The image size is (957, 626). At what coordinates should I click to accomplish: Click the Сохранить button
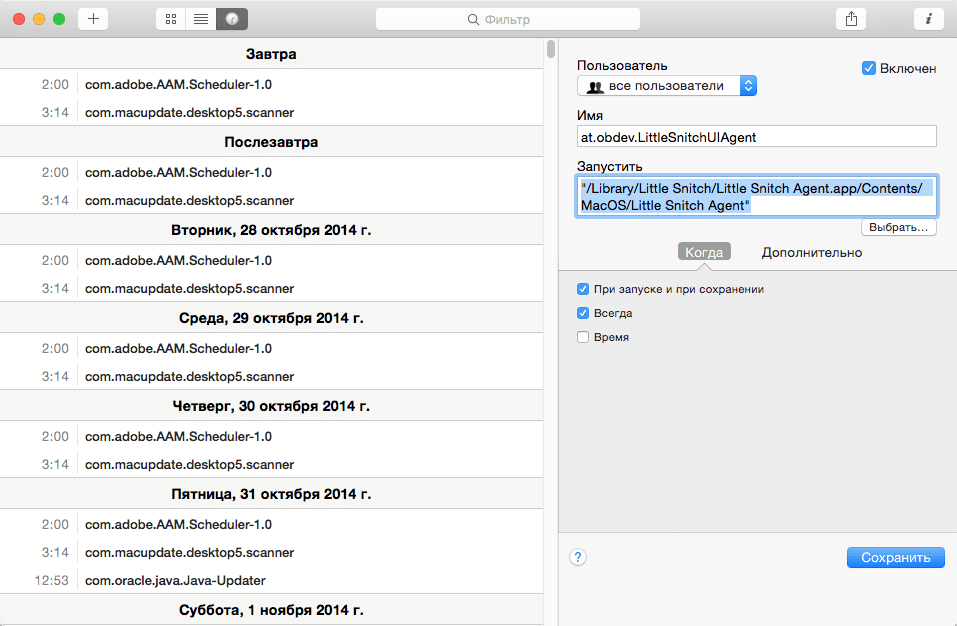click(x=895, y=557)
